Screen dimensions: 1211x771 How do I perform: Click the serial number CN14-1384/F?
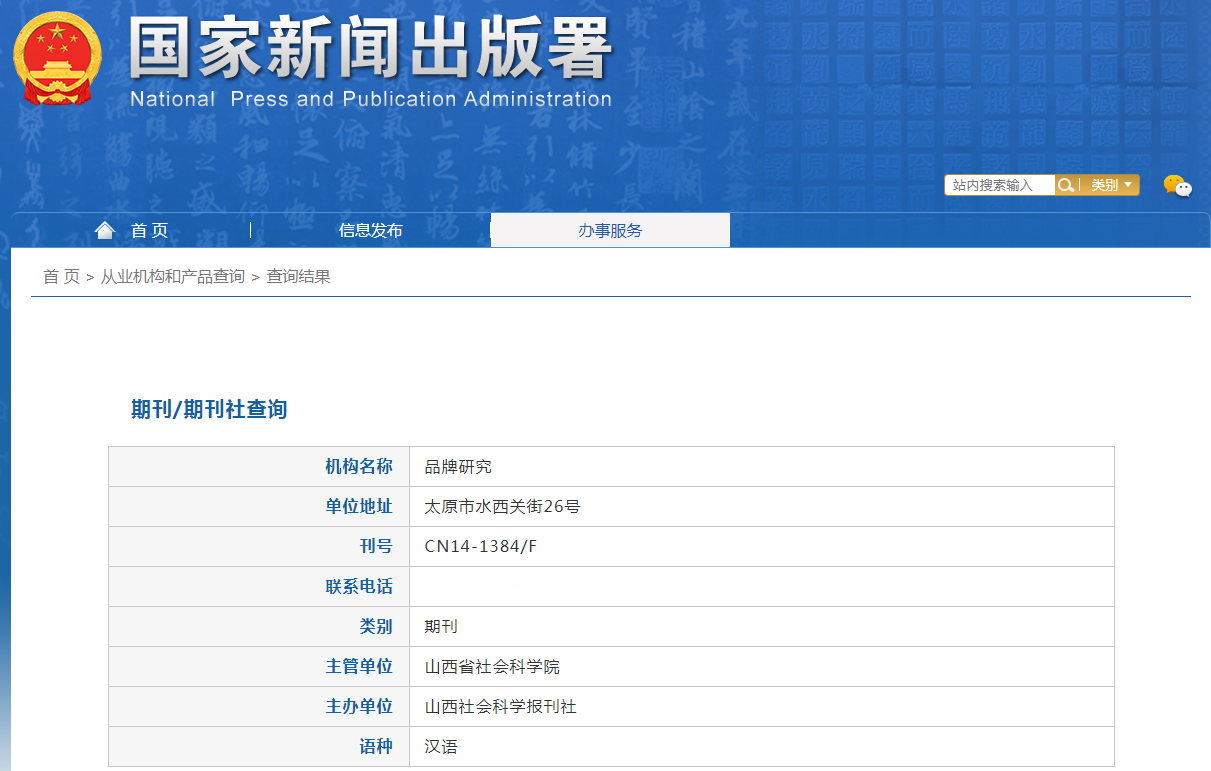[481, 547]
